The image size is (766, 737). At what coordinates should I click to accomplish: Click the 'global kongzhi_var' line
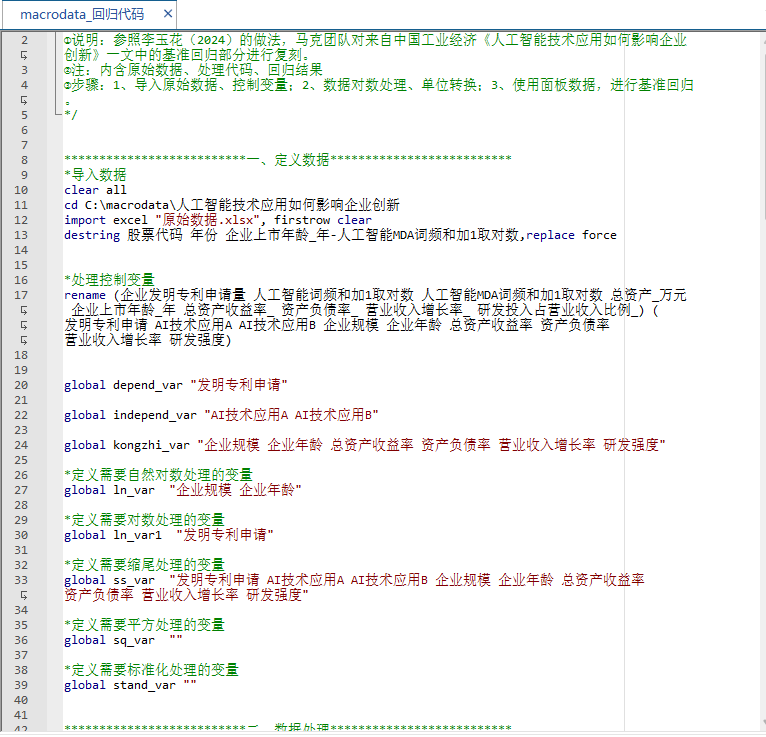[365, 445]
